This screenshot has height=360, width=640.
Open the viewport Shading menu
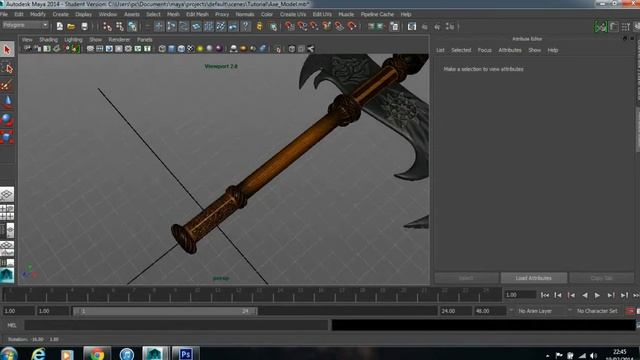coord(48,40)
